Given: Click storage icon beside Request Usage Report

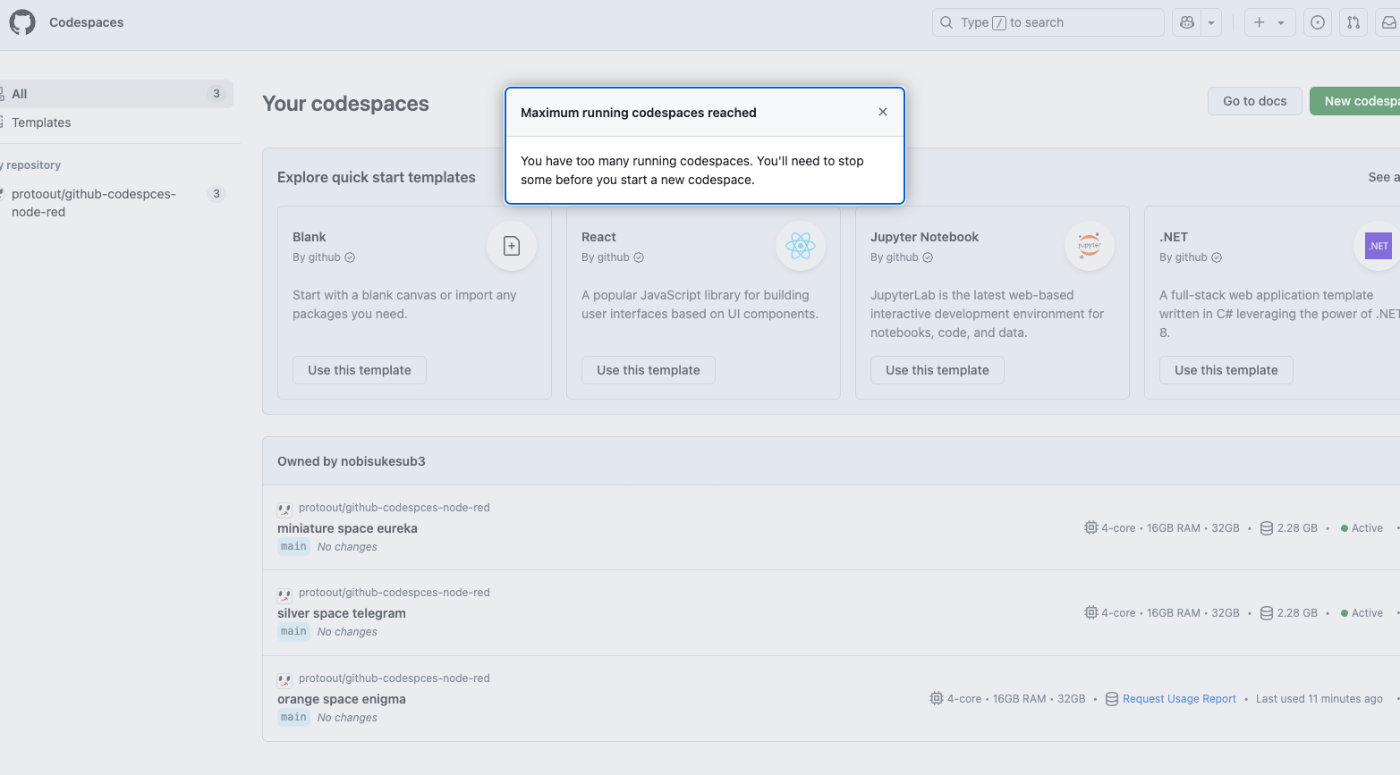Looking at the screenshot, I should point(1111,699).
